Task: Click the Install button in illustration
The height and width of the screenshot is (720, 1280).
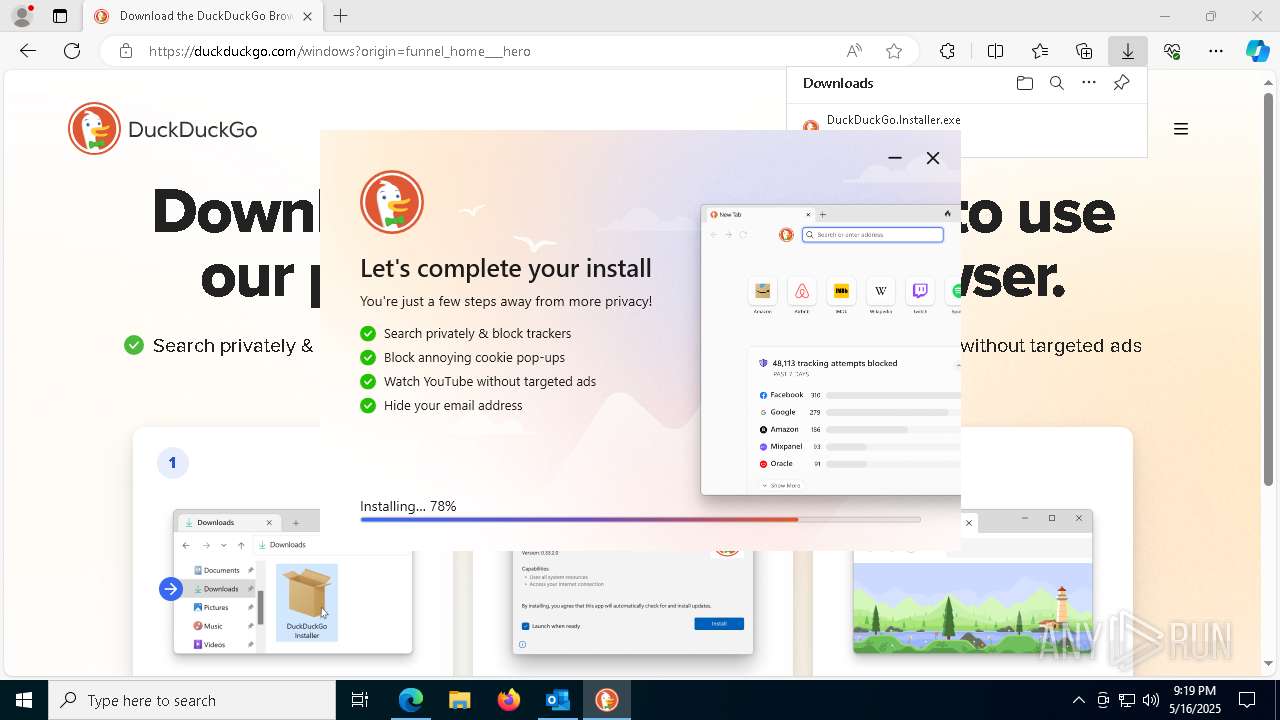Action: pos(719,623)
